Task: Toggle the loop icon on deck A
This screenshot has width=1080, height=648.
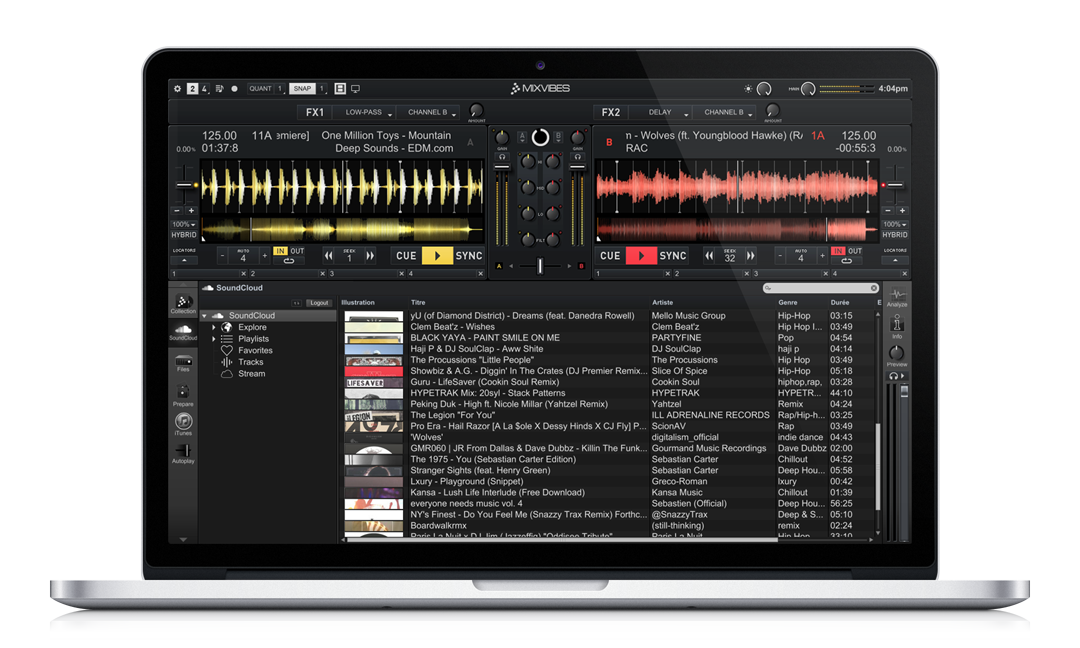Action: pyautogui.click(x=289, y=261)
